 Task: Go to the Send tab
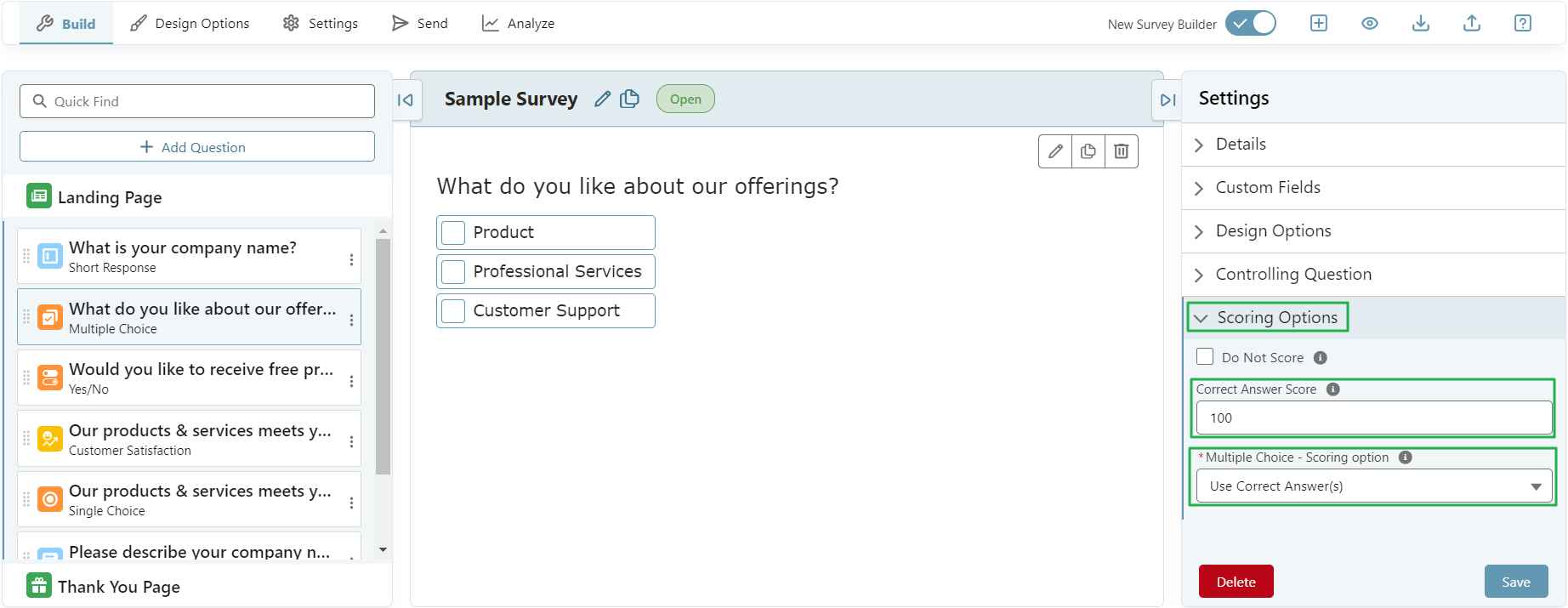click(x=419, y=24)
